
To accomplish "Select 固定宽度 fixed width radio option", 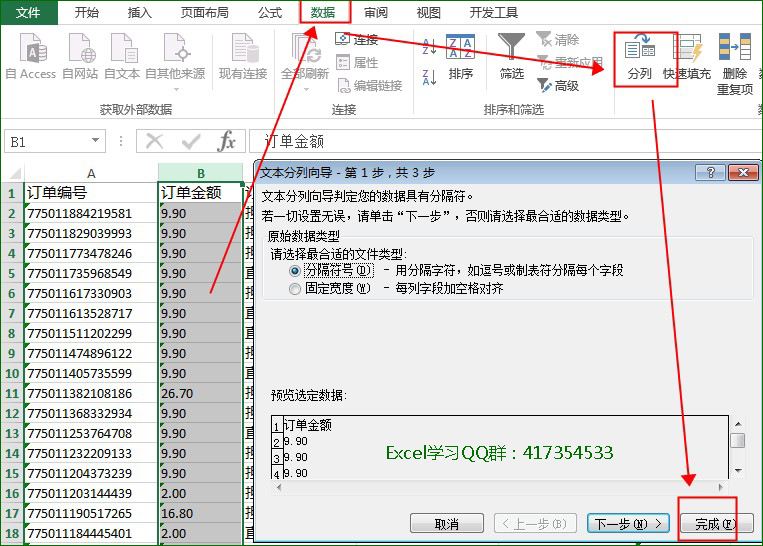I will point(294,289).
